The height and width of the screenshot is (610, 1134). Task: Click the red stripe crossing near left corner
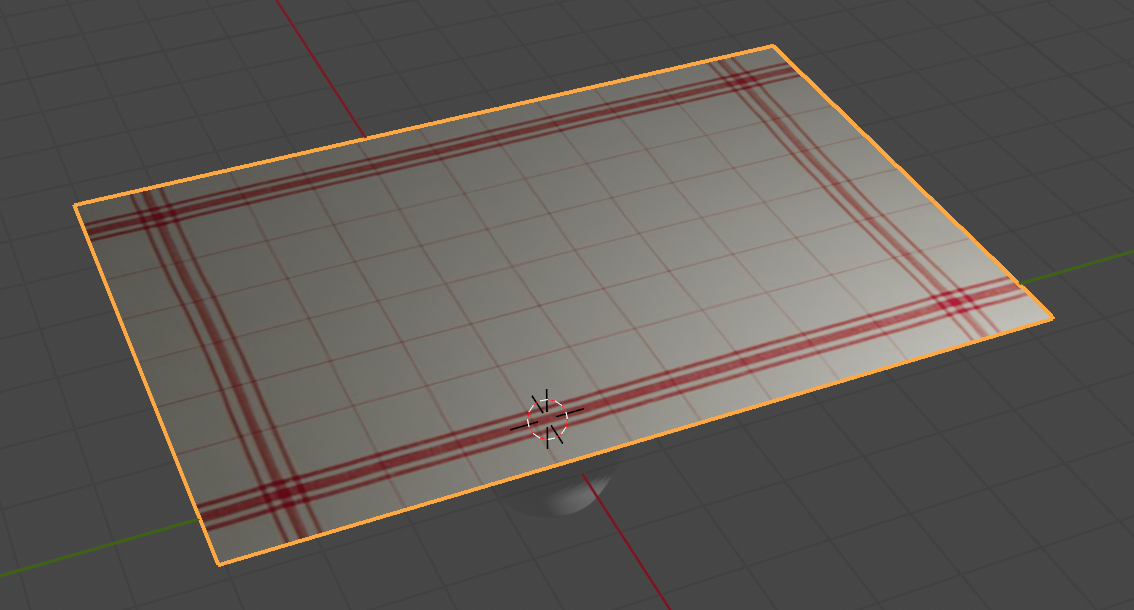point(155,213)
